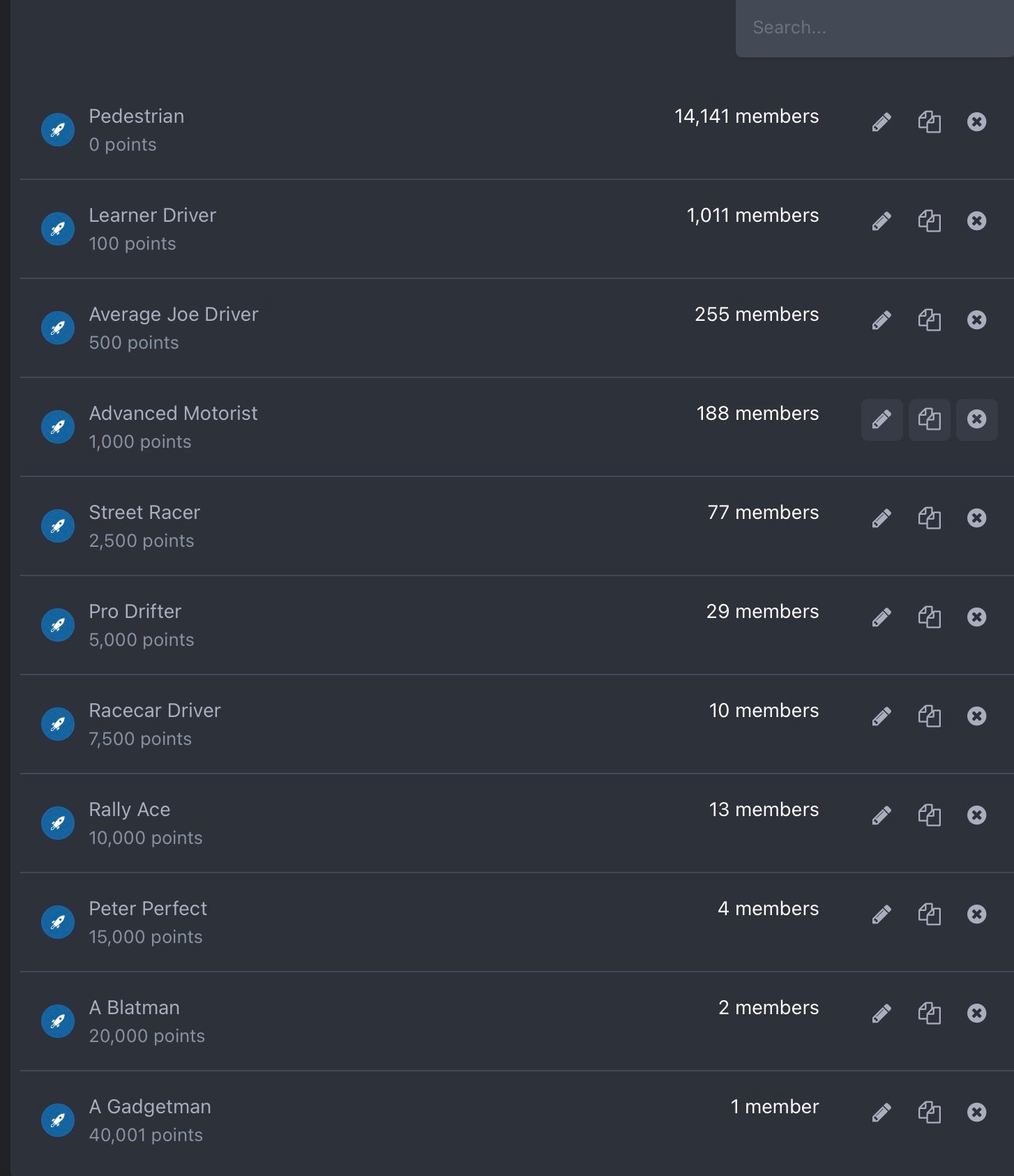
Task: Edit the Pedestrian rank with pencil icon
Action: pos(881,122)
